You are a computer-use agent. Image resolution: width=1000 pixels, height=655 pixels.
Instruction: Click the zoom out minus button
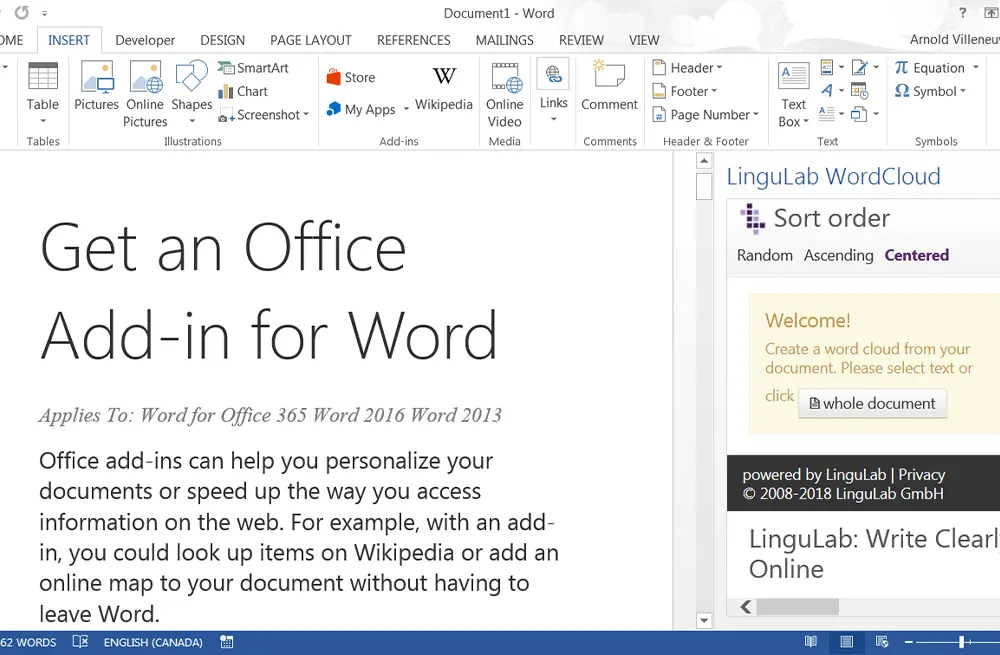click(909, 642)
